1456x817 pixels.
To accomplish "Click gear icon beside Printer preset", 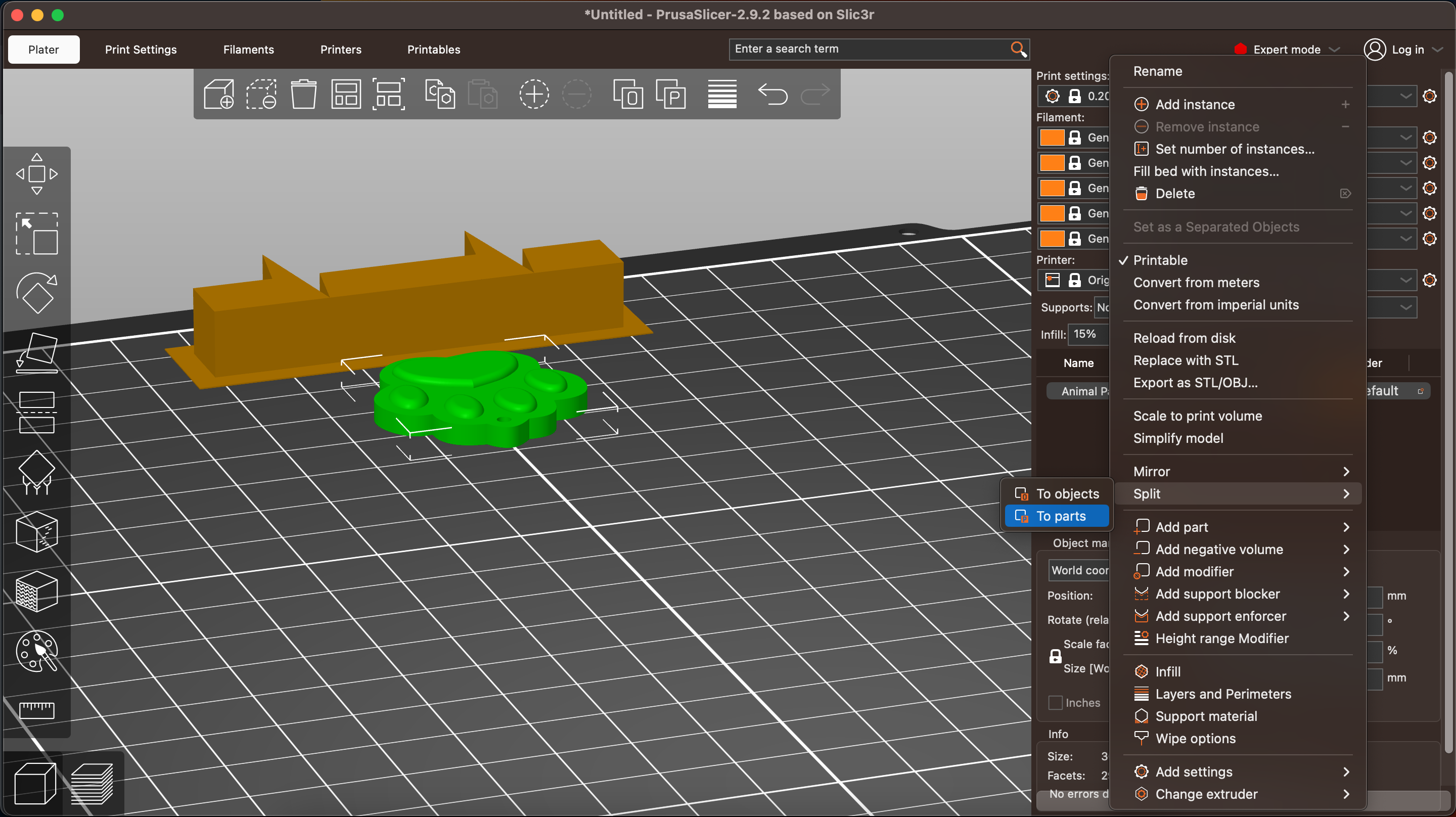I will [x=1429, y=280].
